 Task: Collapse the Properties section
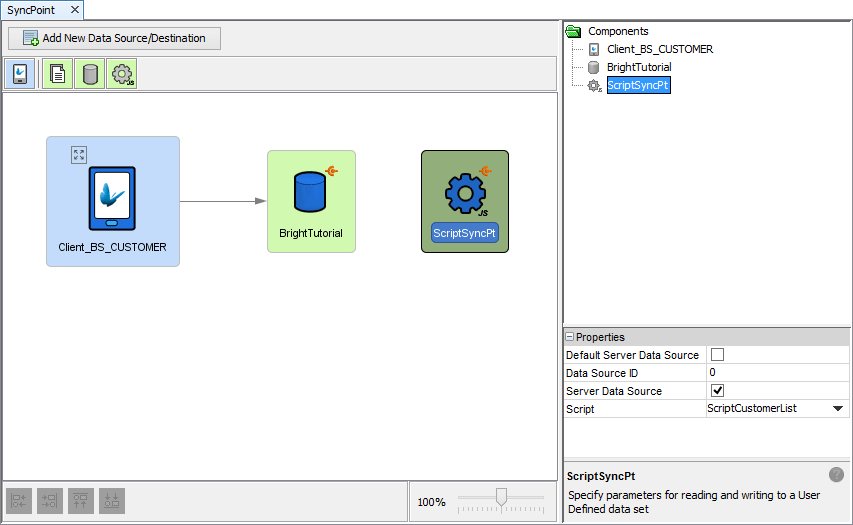point(570,337)
